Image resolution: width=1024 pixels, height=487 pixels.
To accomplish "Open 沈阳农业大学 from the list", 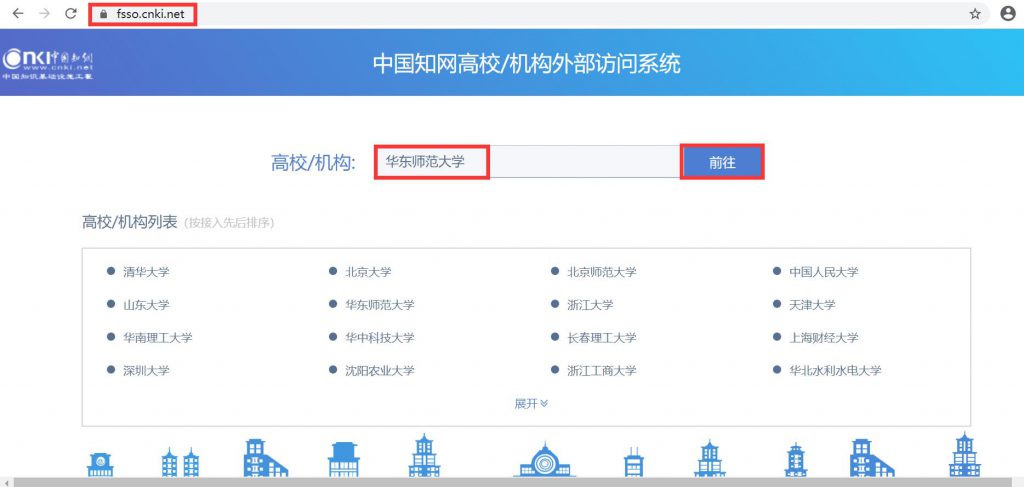I will pos(379,370).
